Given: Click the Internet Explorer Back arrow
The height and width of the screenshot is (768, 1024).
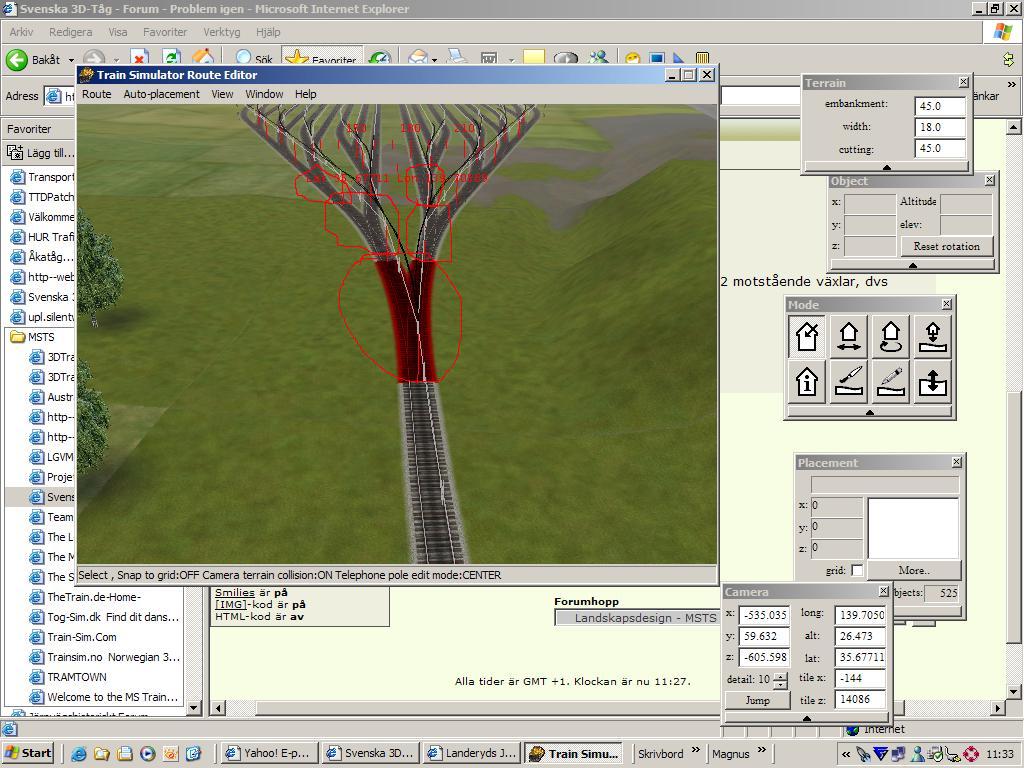Looking at the screenshot, I should (x=17, y=59).
